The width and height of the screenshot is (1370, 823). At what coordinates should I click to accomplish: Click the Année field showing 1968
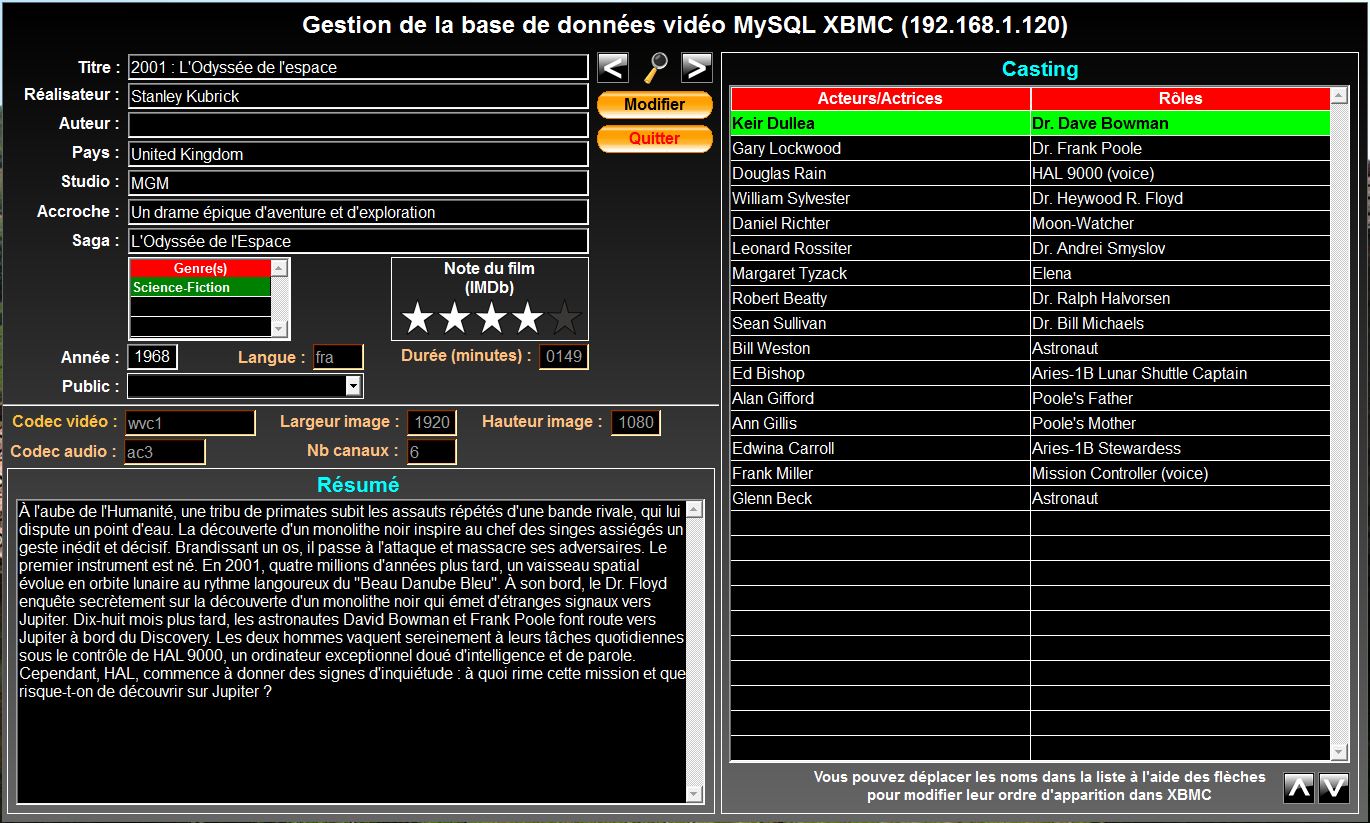[x=152, y=357]
